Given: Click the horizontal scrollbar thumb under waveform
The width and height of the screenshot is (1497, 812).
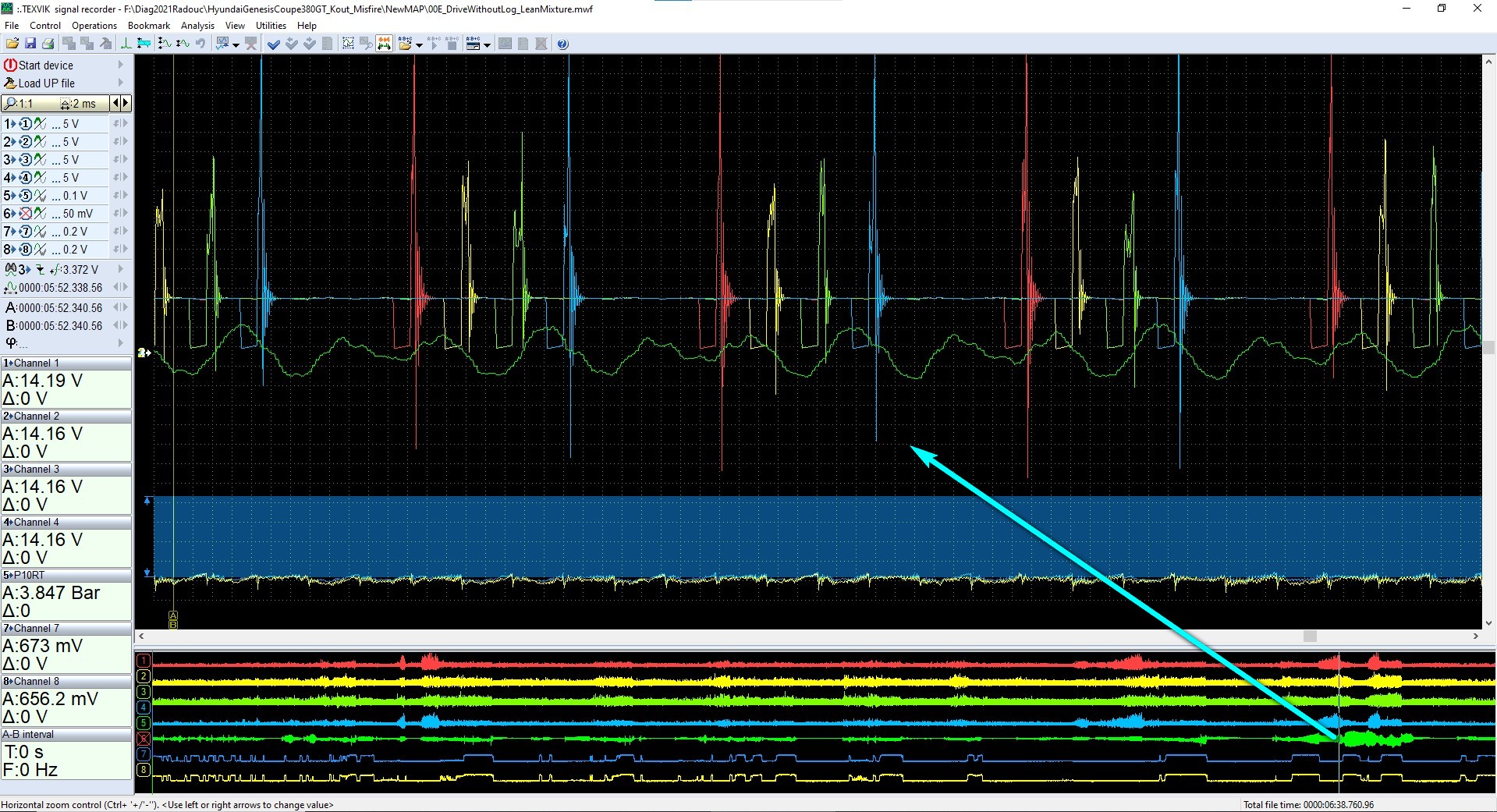Looking at the screenshot, I should click(x=1310, y=636).
